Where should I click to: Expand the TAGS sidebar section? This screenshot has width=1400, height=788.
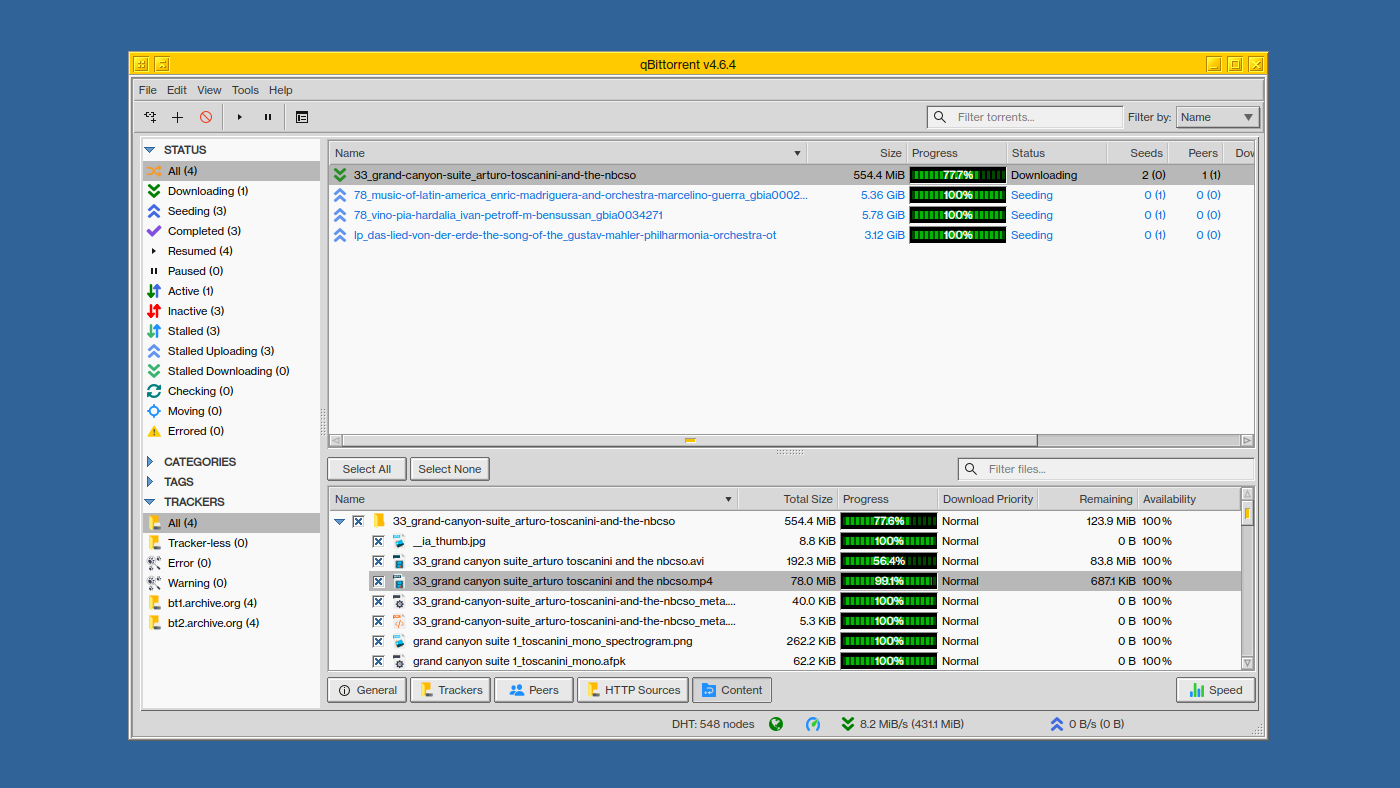150,482
